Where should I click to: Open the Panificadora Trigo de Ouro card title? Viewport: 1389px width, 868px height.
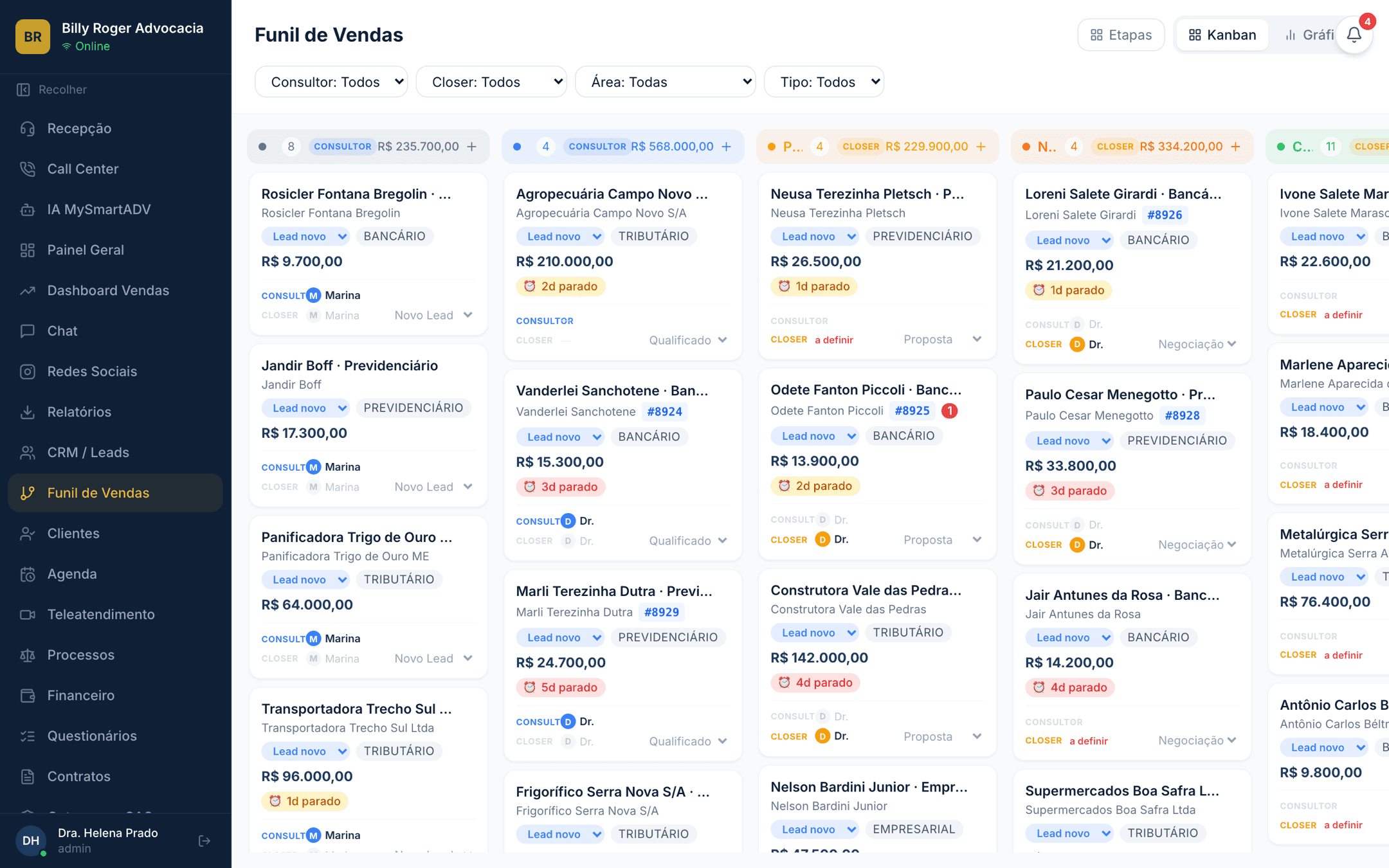click(x=357, y=537)
